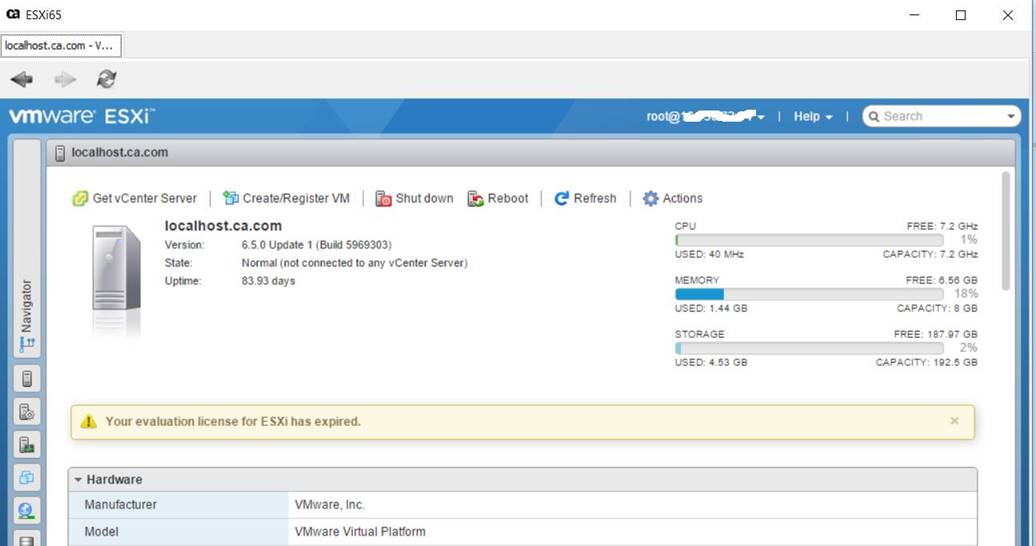Collapse the Hardware section arrow
1036x546 pixels.
[x=78, y=480]
